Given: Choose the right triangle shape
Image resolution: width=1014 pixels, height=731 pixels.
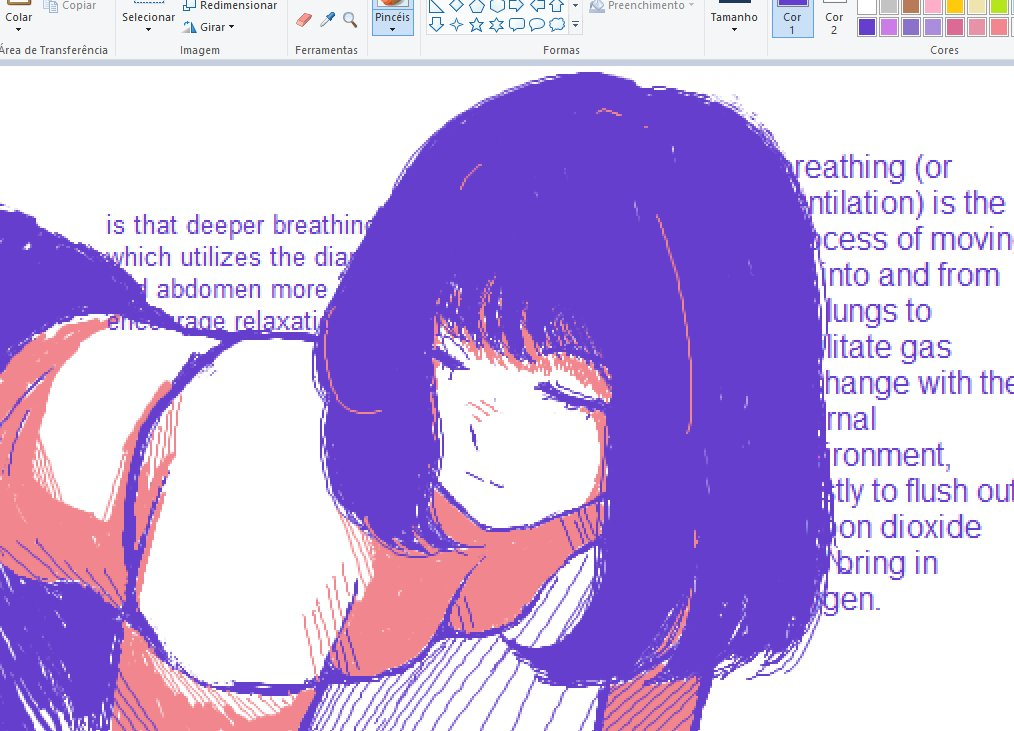Looking at the screenshot, I should coord(437,6).
